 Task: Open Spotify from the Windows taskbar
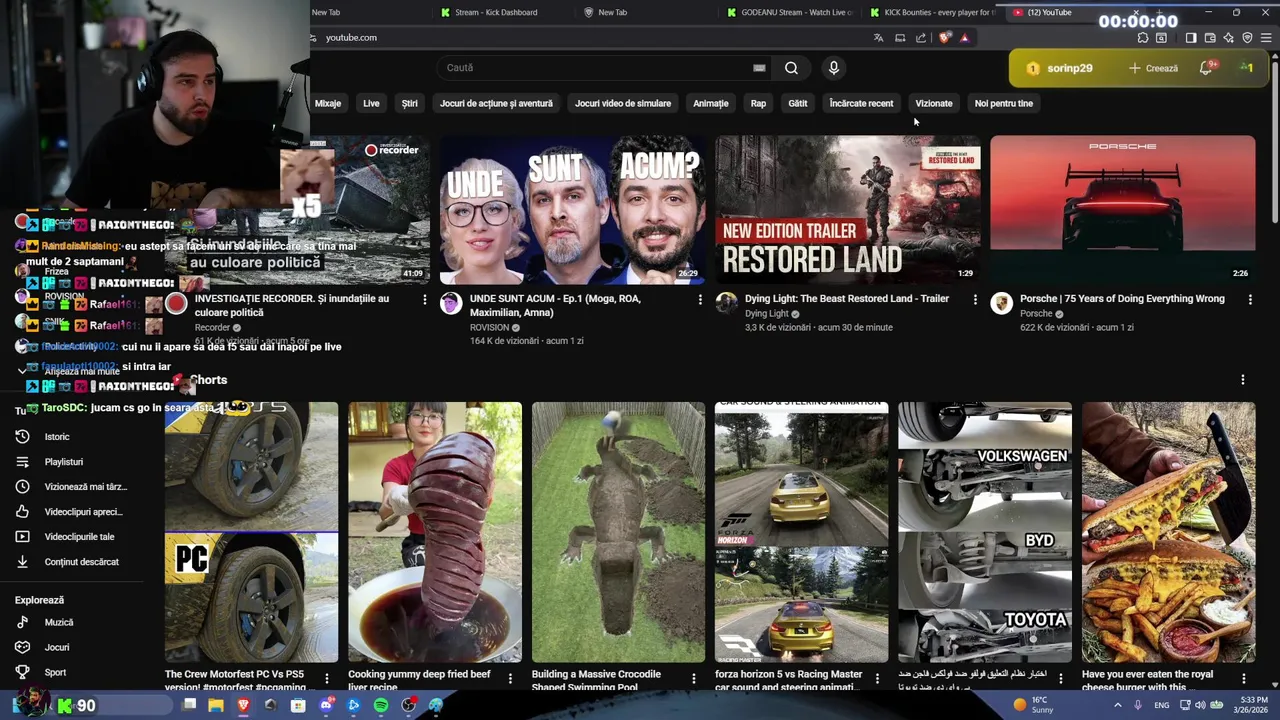[381, 706]
